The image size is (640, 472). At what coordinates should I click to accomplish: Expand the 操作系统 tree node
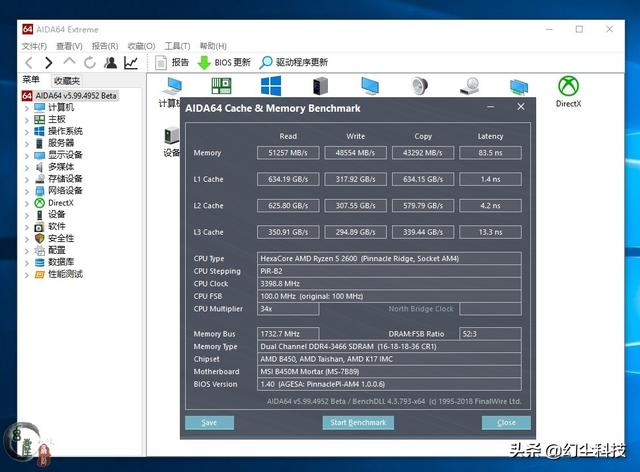pos(27,132)
